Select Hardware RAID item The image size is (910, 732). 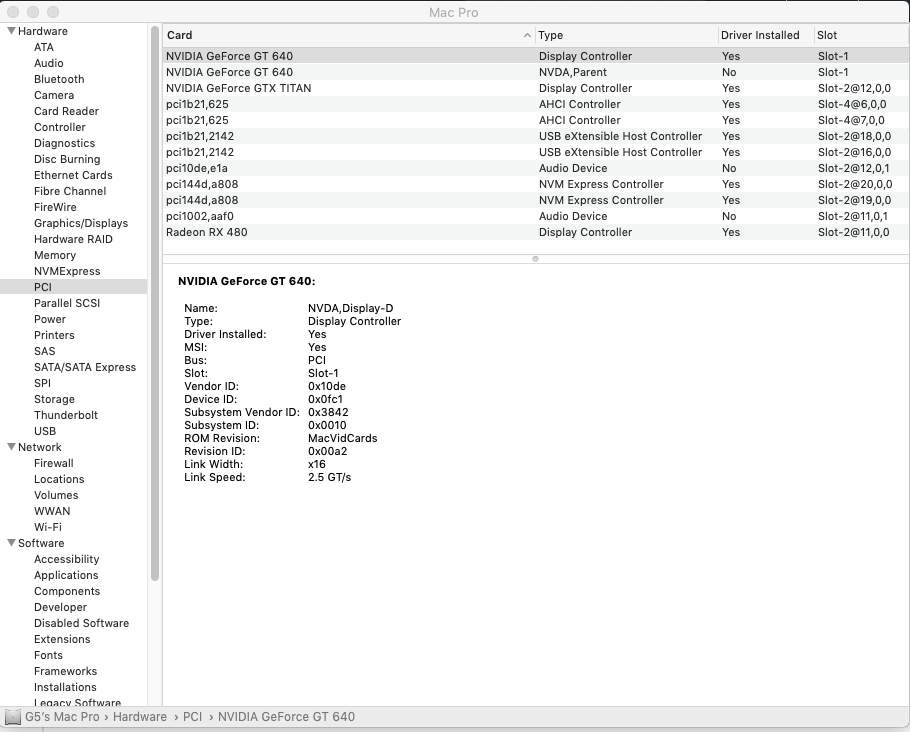pos(73,239)
